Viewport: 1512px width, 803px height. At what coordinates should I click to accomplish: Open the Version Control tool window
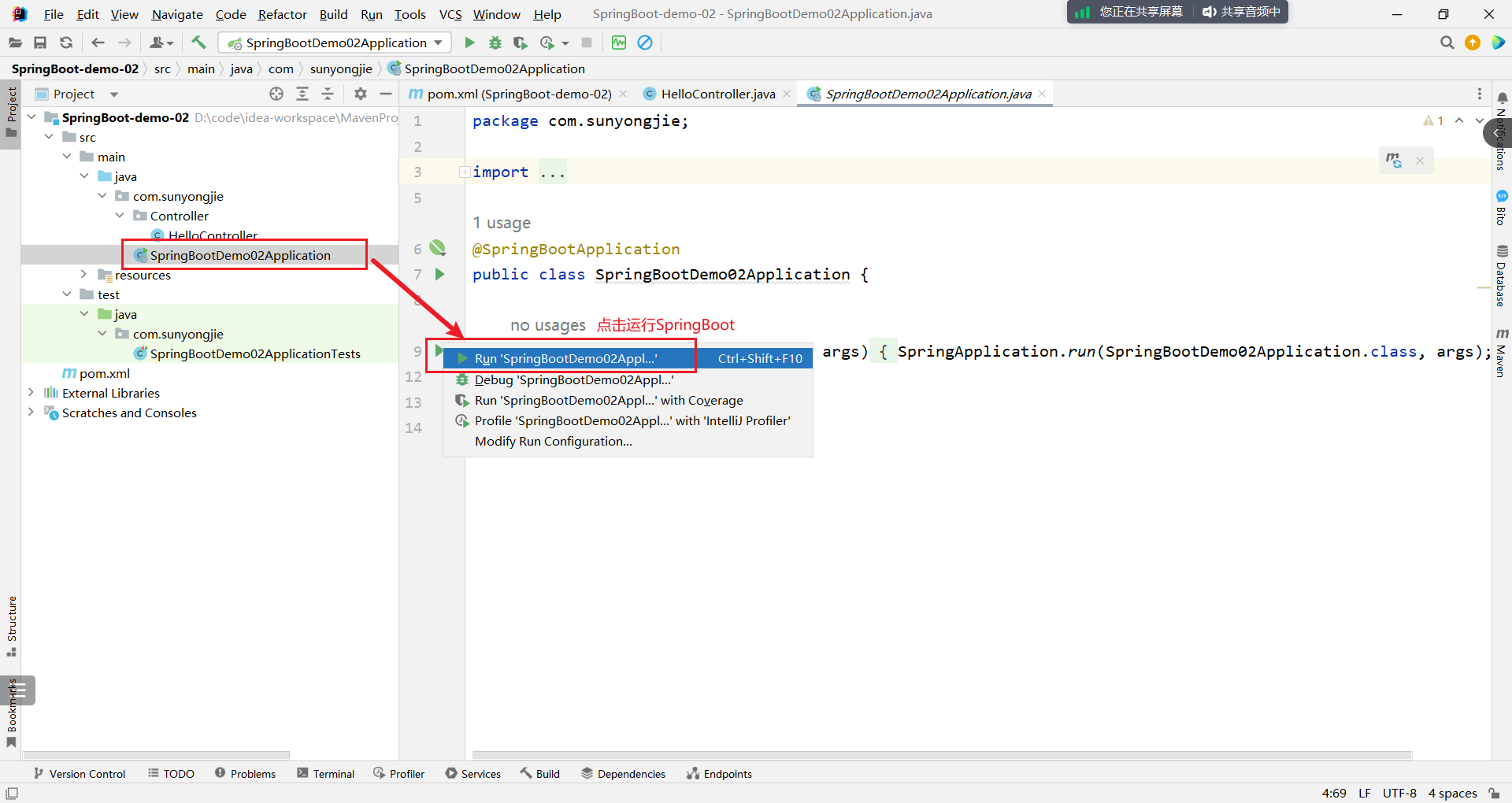click(79, 774)
